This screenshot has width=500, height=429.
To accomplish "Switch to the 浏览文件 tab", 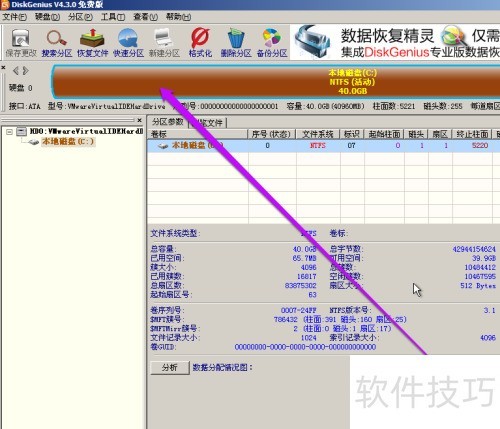I will coord(208,123).
